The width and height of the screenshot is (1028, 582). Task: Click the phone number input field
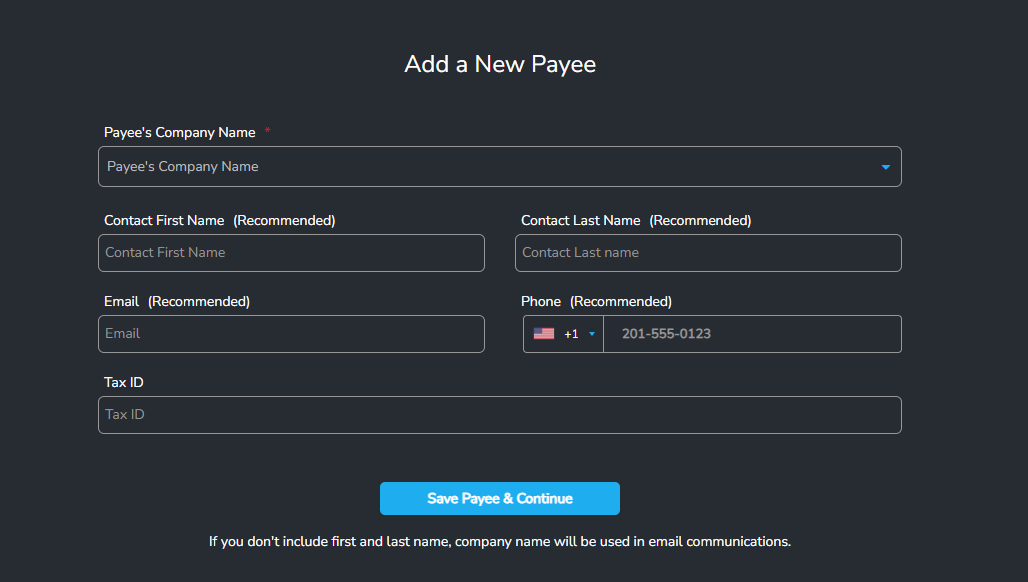pyautogui.click(x=750, y=334)
